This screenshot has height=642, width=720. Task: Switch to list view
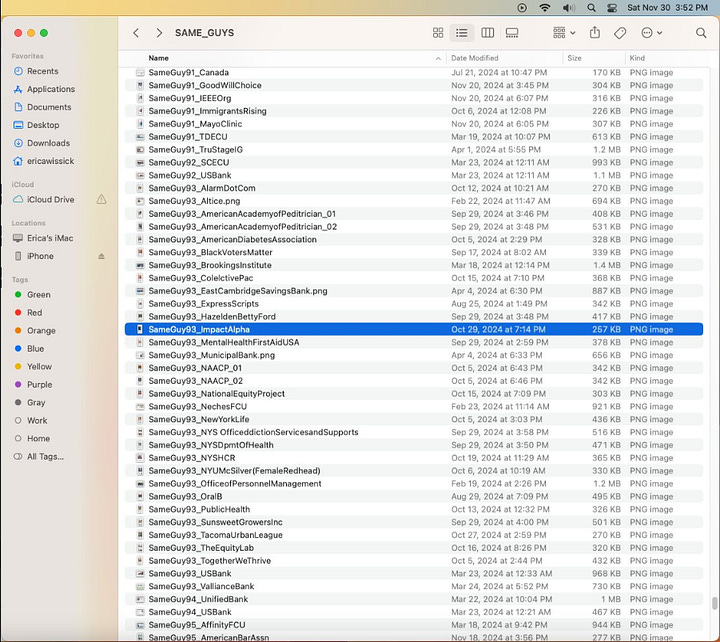[461, 33]
